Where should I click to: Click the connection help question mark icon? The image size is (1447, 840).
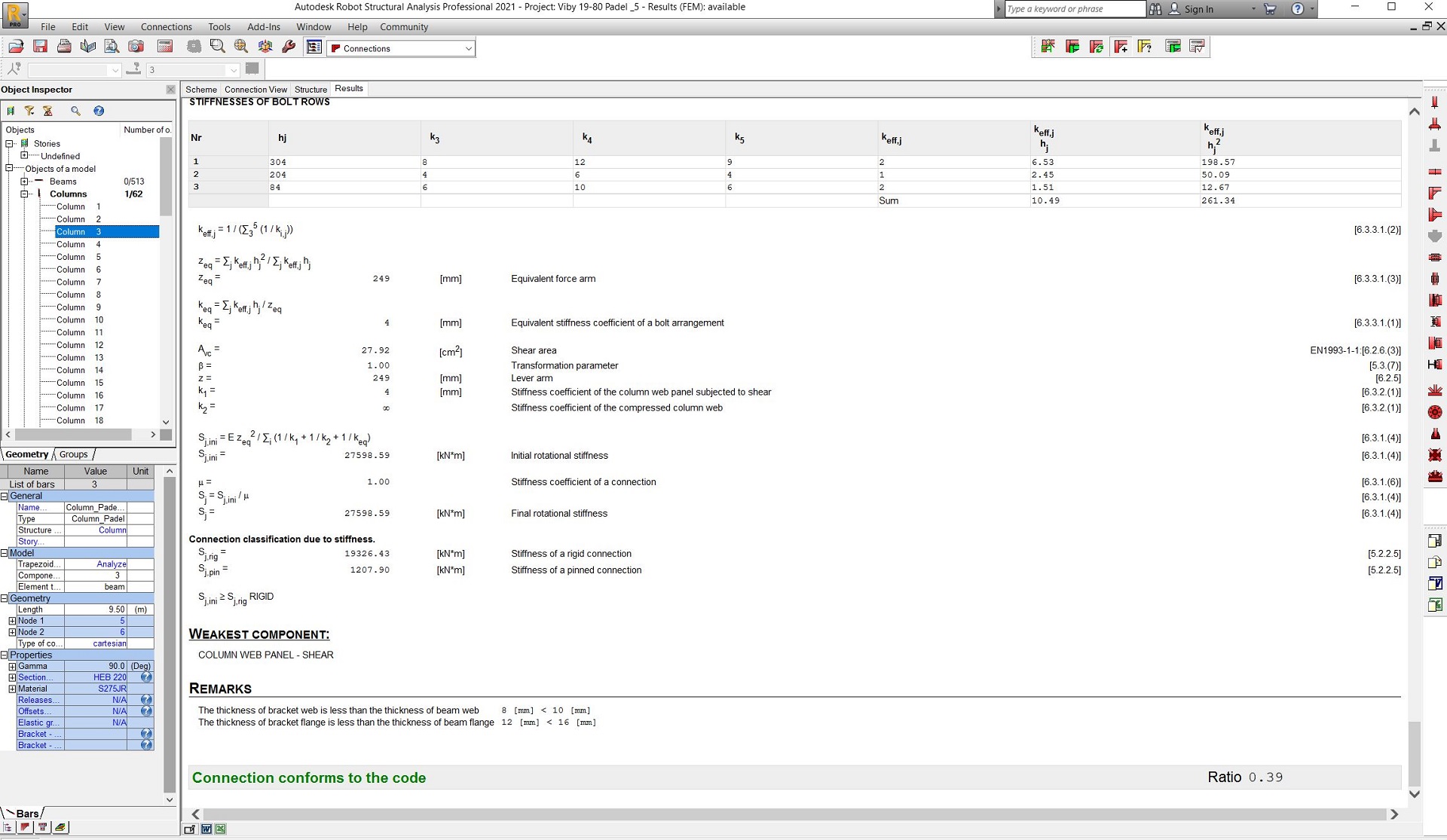1145,47
